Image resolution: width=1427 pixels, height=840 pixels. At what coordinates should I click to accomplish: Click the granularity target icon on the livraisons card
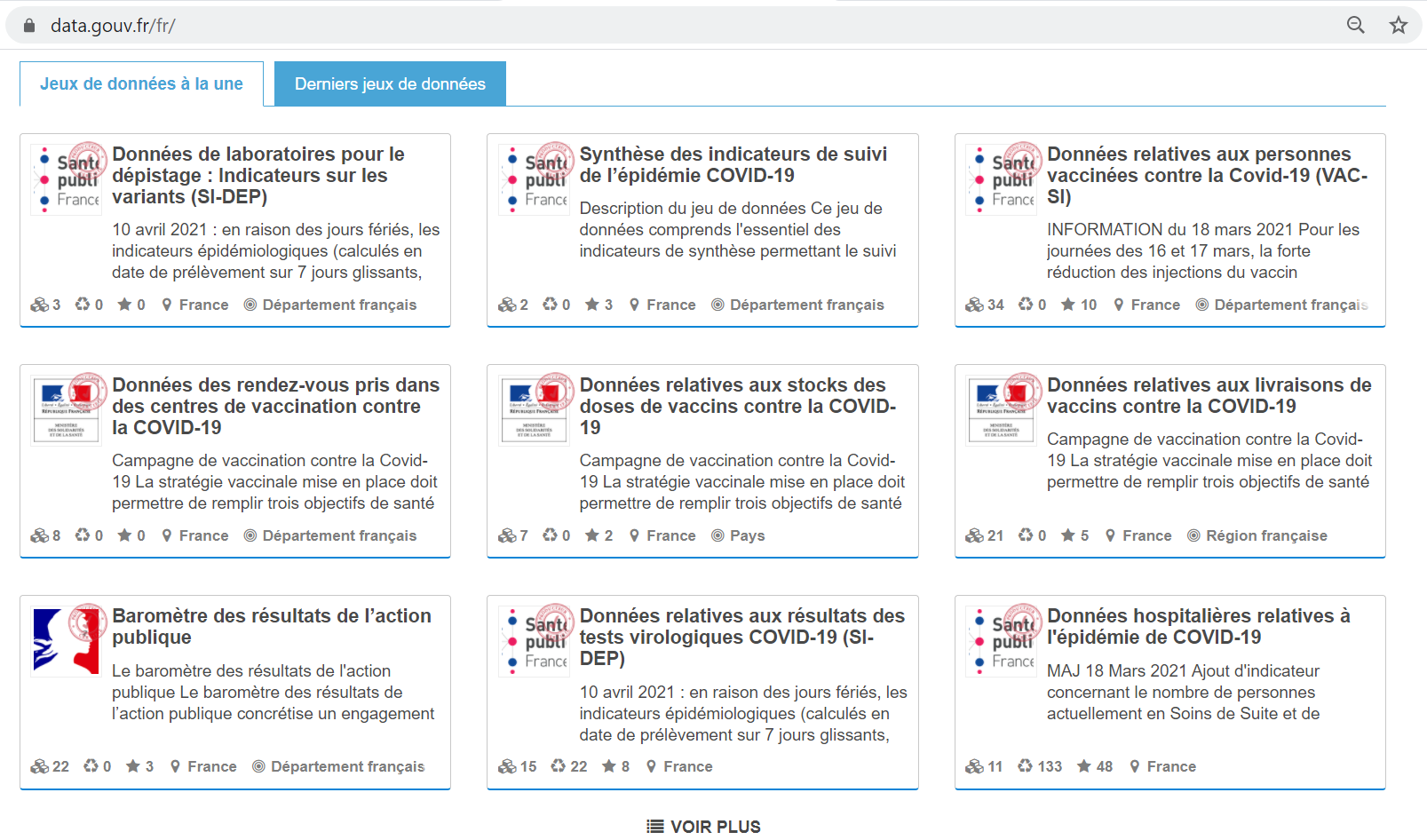[x=1193, y=535]
